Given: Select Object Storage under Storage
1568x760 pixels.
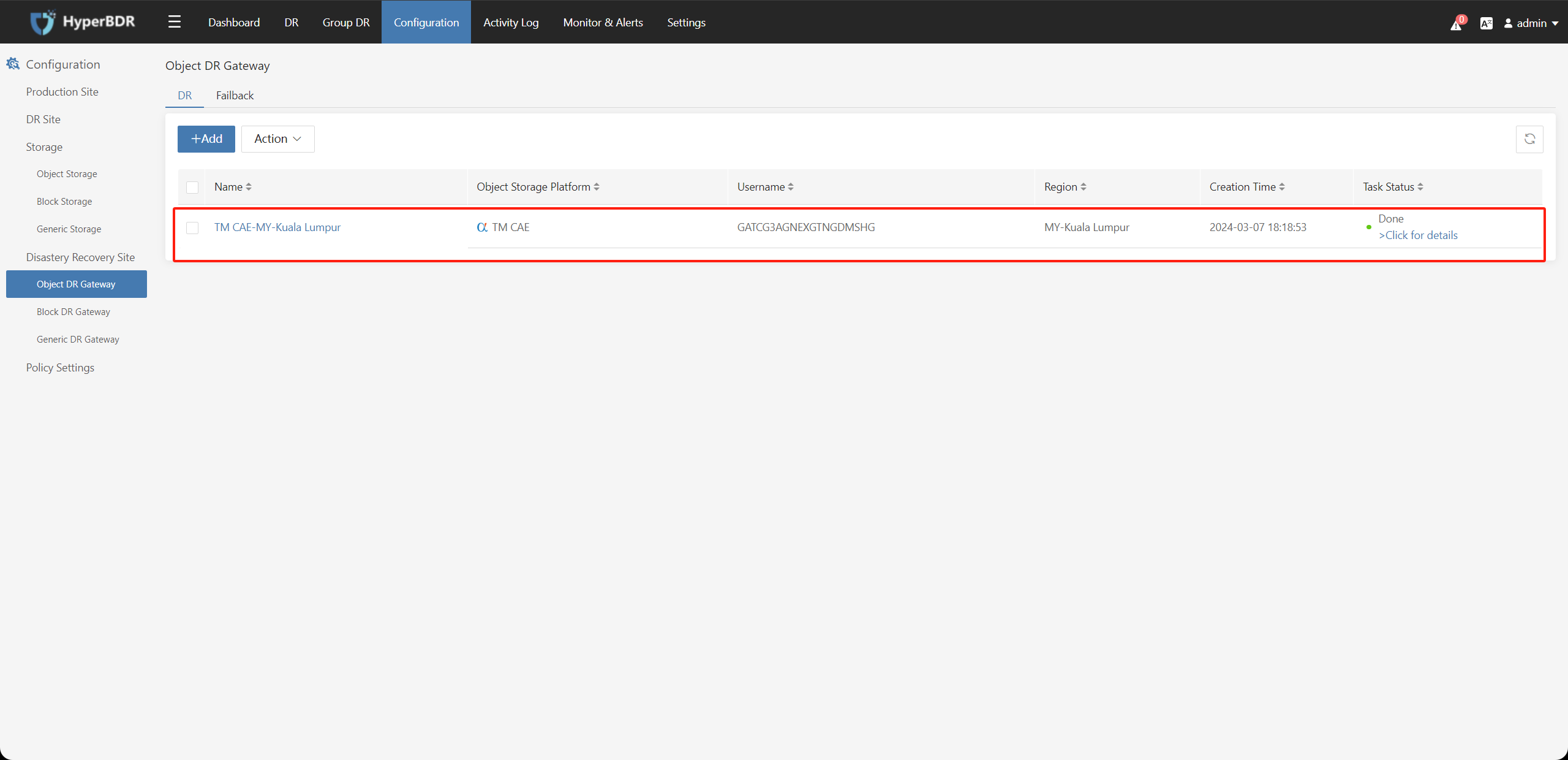Looking at the screenshot, I should coord(67,174).
